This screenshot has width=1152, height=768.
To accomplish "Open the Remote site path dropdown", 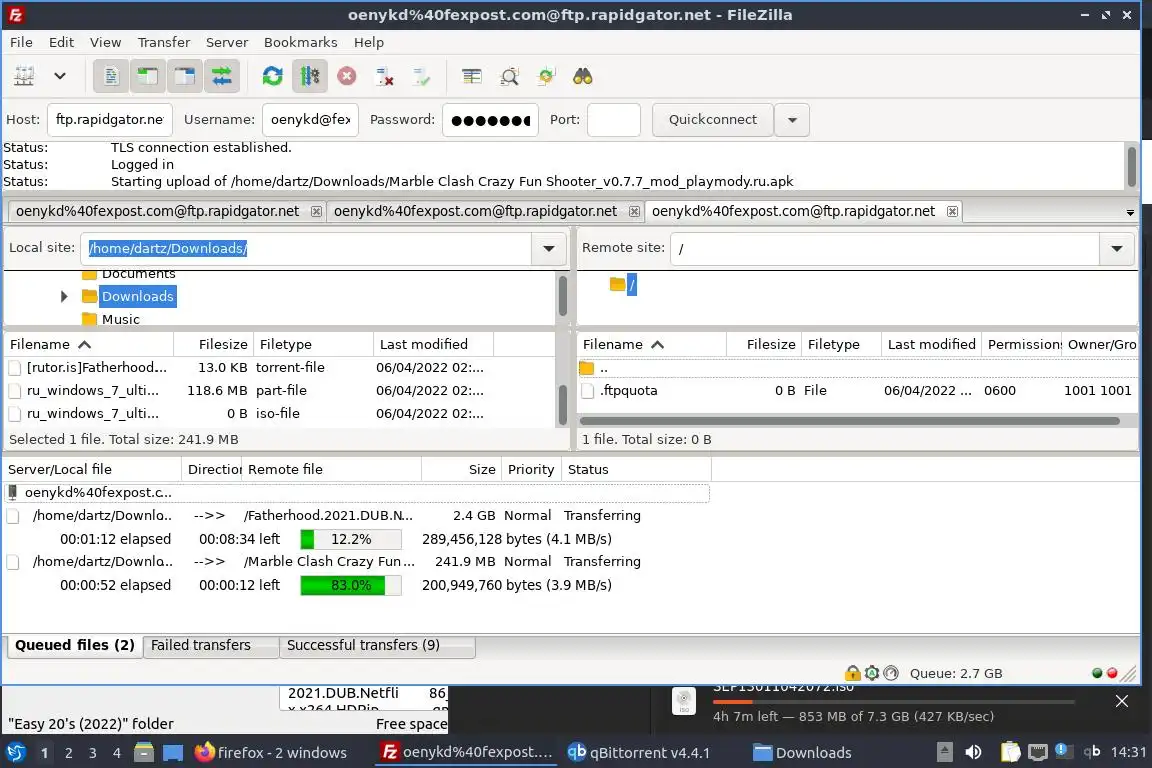I will coord(1117,248).
